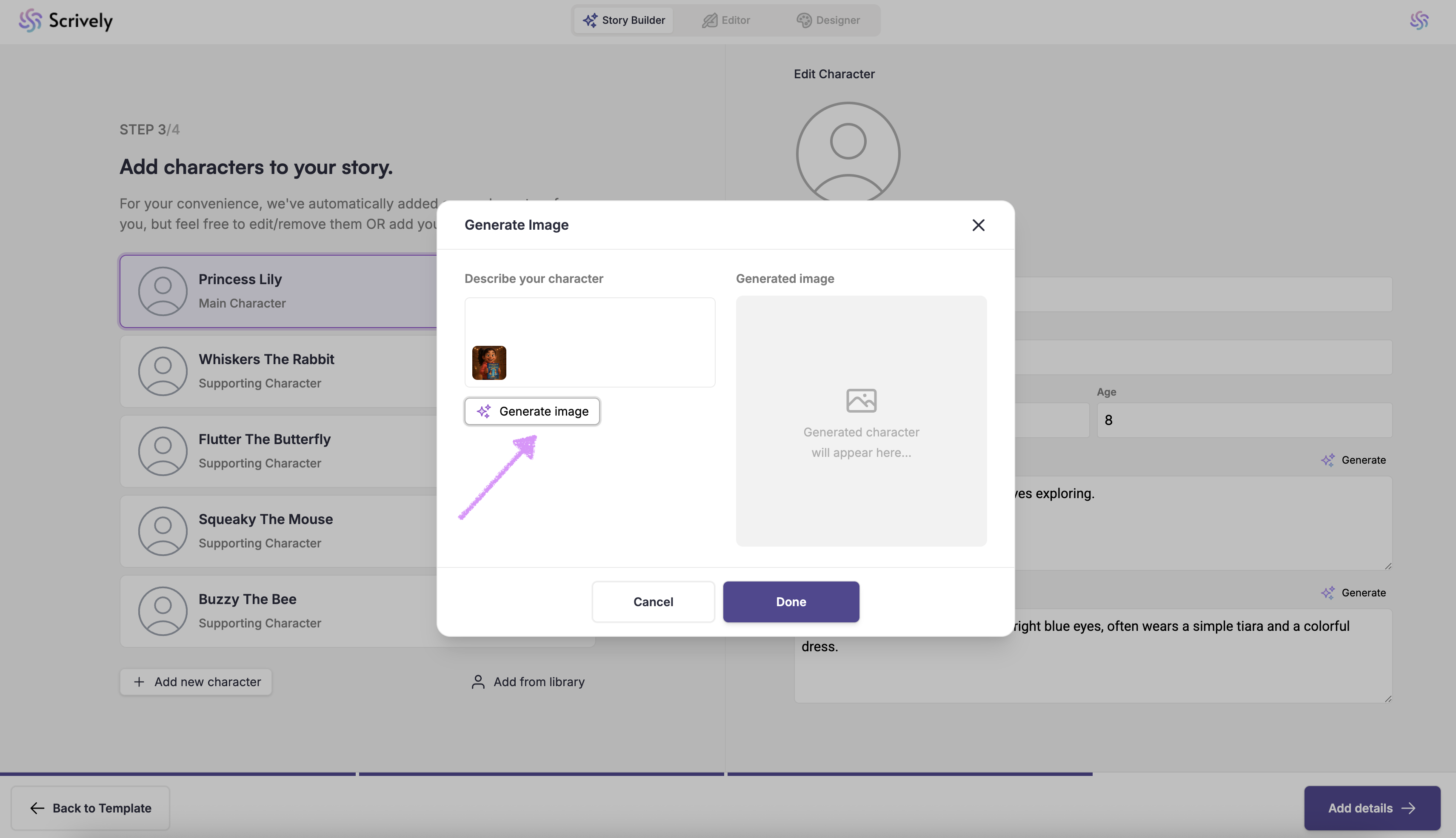Open the profile icon at top right
Image resolution: width=1456 pixels, height=838 pixels.
(x=1419, y=21)
